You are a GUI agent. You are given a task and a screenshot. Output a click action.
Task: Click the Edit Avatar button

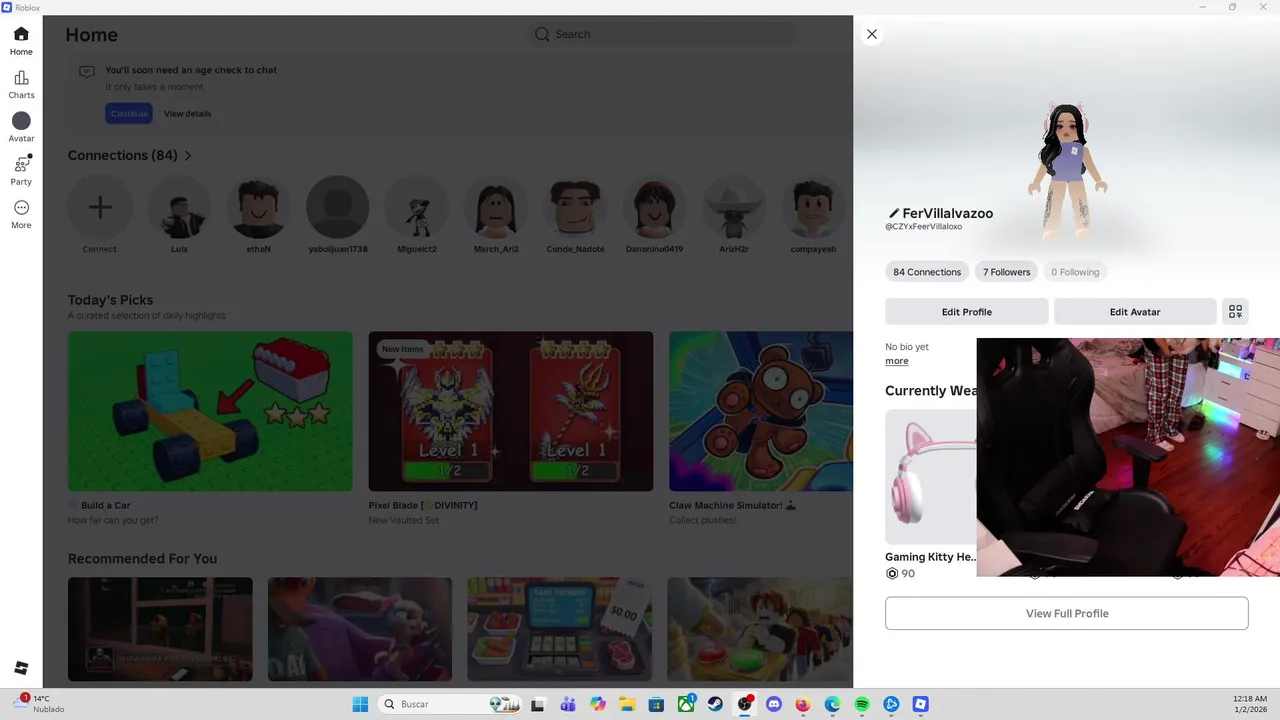point(1135,312)
